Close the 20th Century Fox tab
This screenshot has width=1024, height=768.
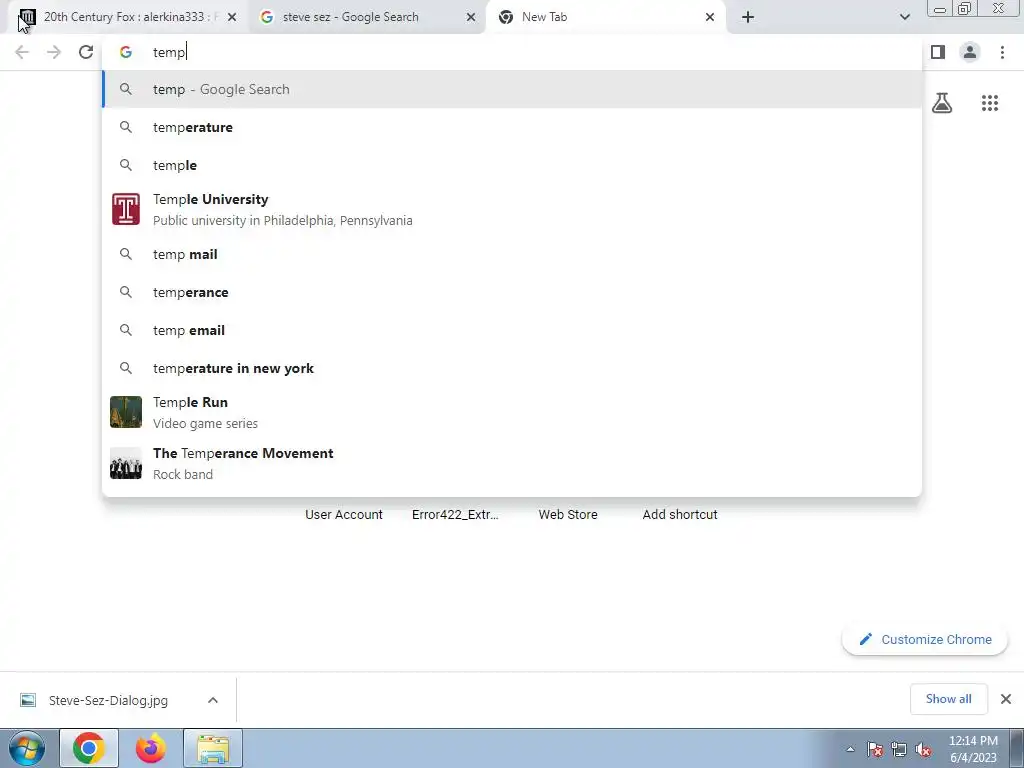232,18
